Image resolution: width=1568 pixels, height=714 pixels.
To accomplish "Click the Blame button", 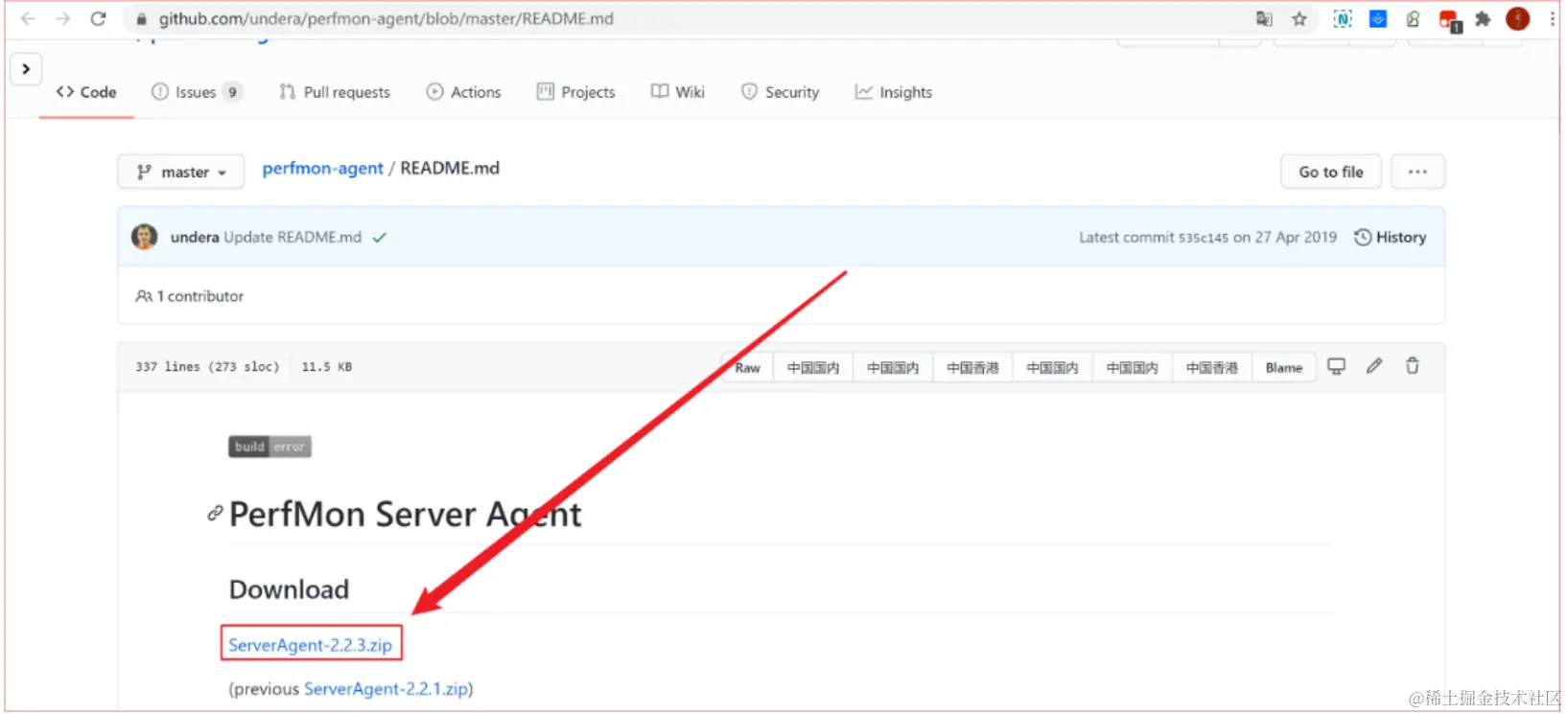I will pyautogui.click(x=1283, y=367).
